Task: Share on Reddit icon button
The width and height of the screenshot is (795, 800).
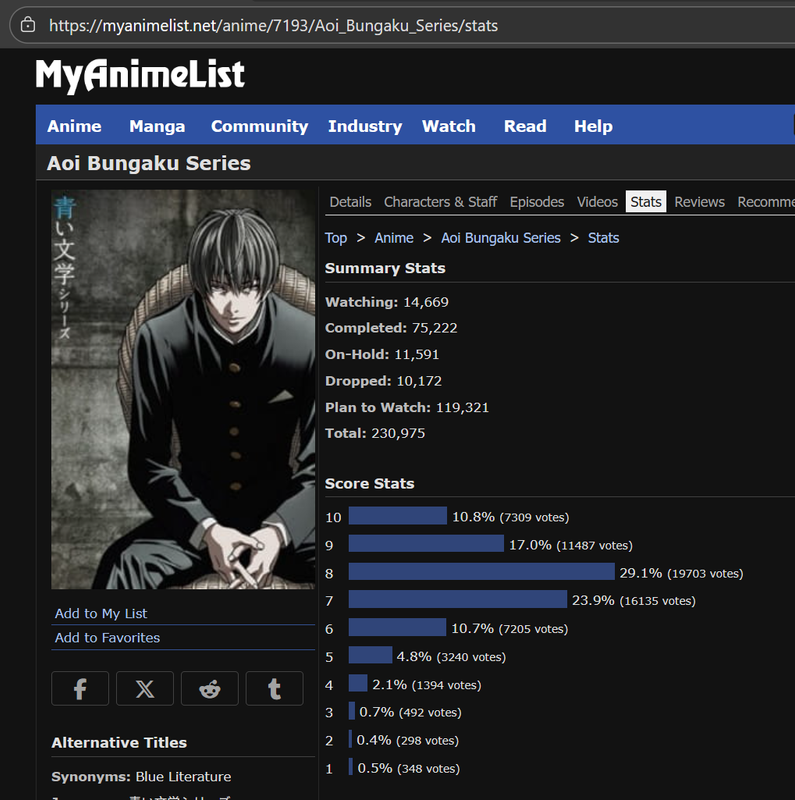Action: click(210, 688)
